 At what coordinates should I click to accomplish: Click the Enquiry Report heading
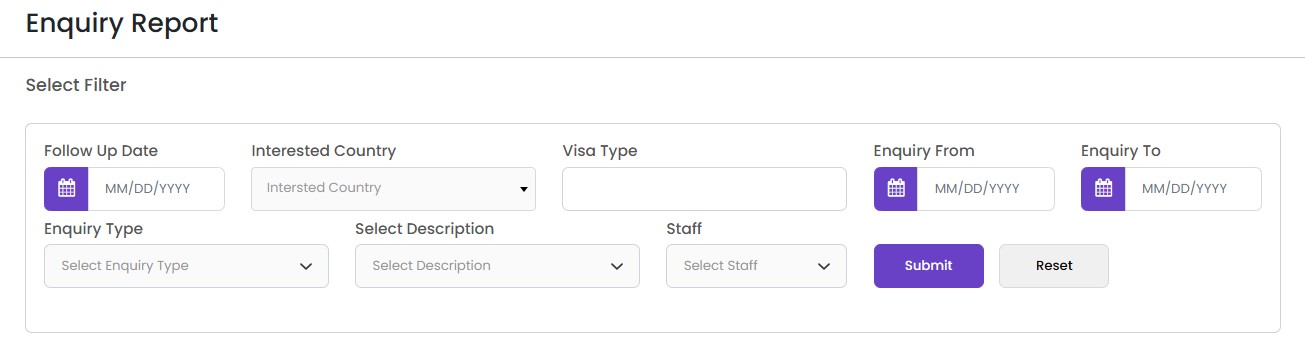click(x=122, y=24)
